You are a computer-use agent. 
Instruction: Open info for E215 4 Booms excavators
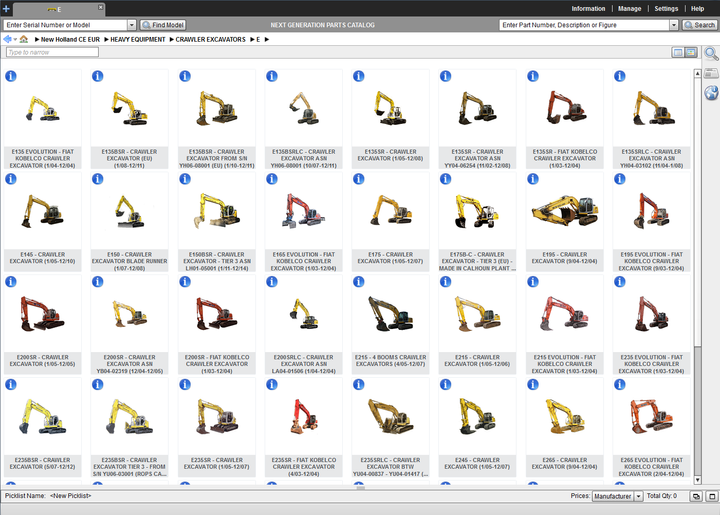pos(359,282)
